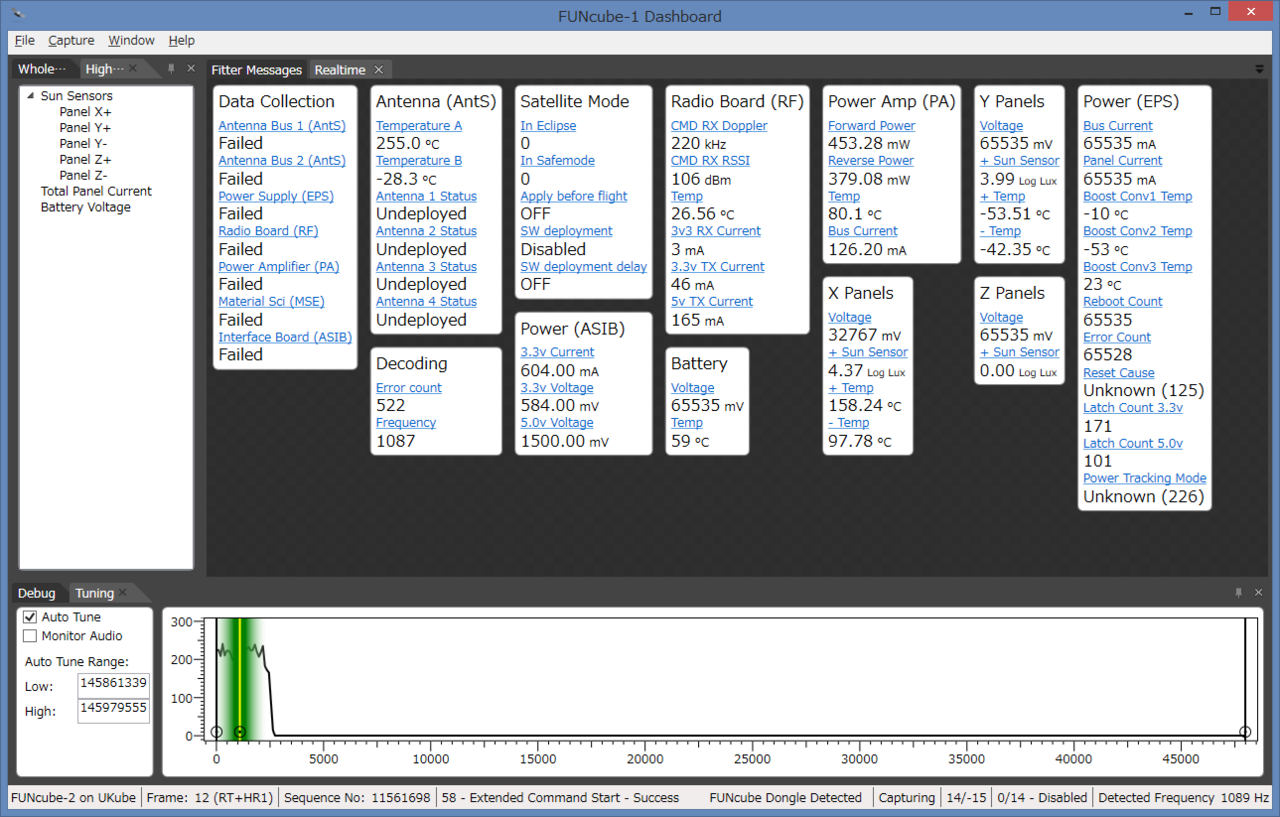Close the Realtime tab

(379, 70)
